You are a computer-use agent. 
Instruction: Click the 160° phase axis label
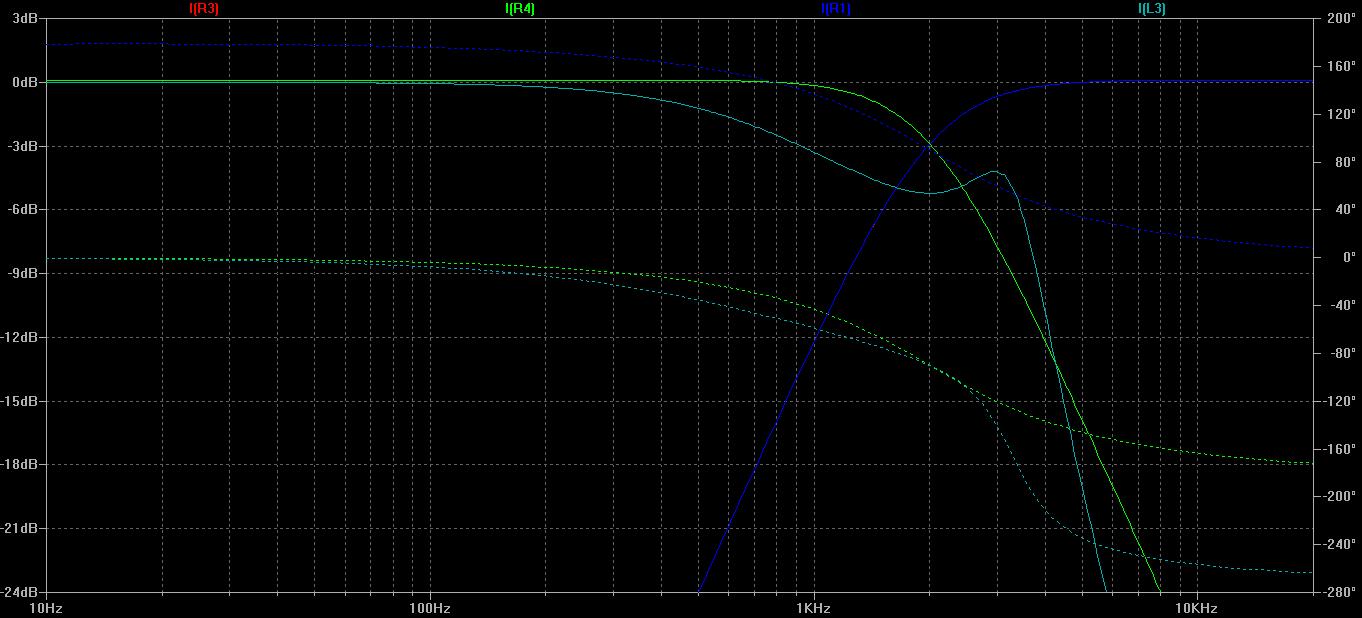tap(1340, 66)
